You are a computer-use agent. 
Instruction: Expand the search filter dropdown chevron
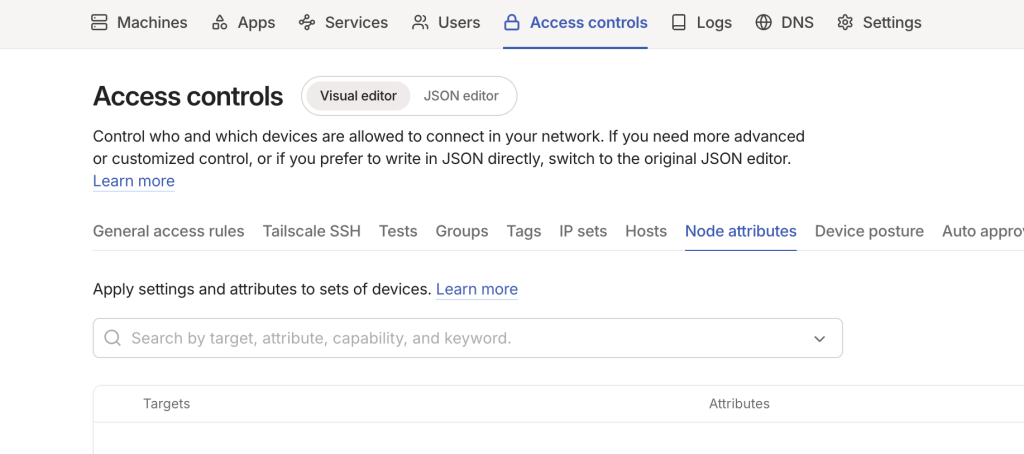(819, 339)
